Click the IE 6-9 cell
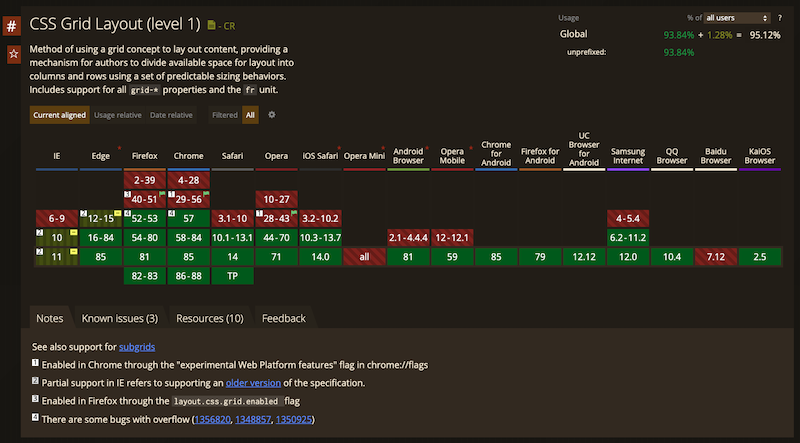800x443 pixels. [57, 218]
